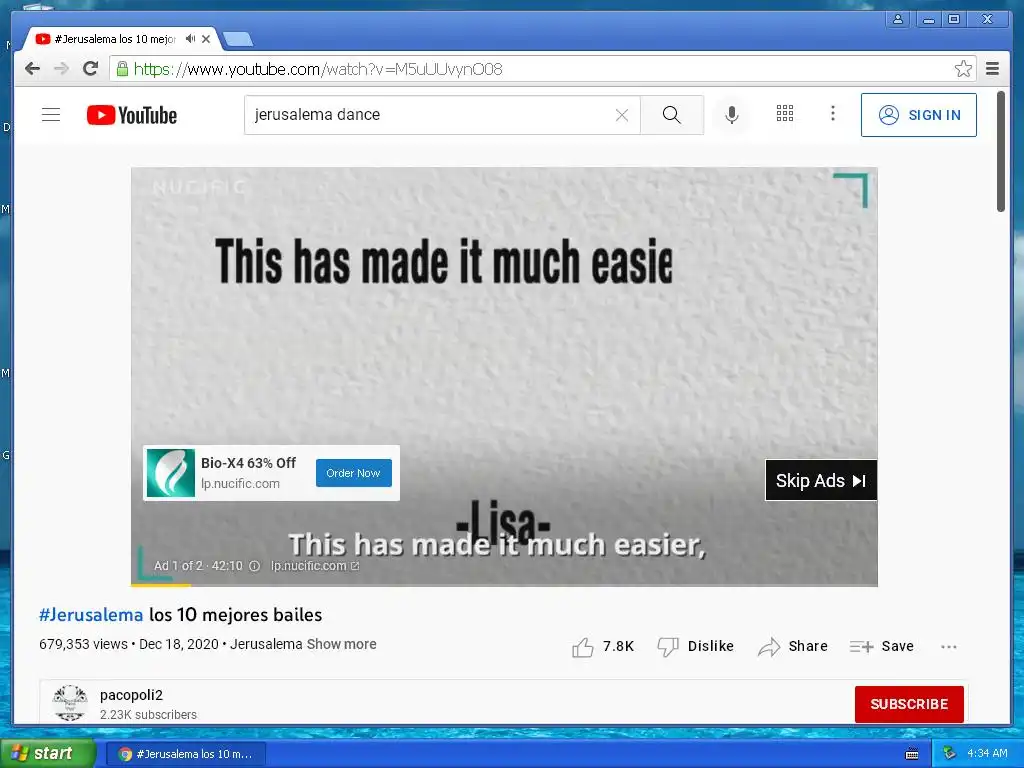
Task: Click the ad progress bar
Action: [x=504, y=584]
